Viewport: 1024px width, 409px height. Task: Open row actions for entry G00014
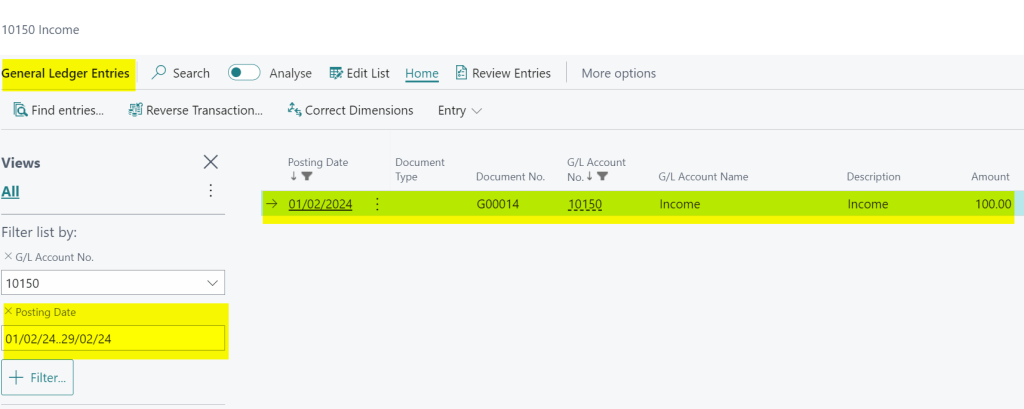tap(377, 204)
